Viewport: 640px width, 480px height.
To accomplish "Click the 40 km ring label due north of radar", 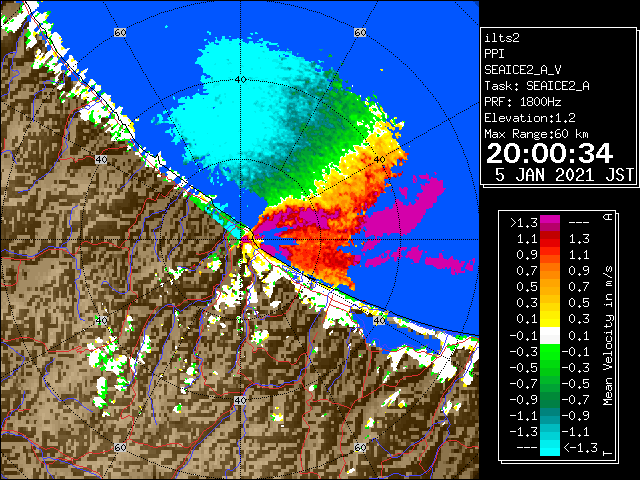I will (x=240, y=80).
